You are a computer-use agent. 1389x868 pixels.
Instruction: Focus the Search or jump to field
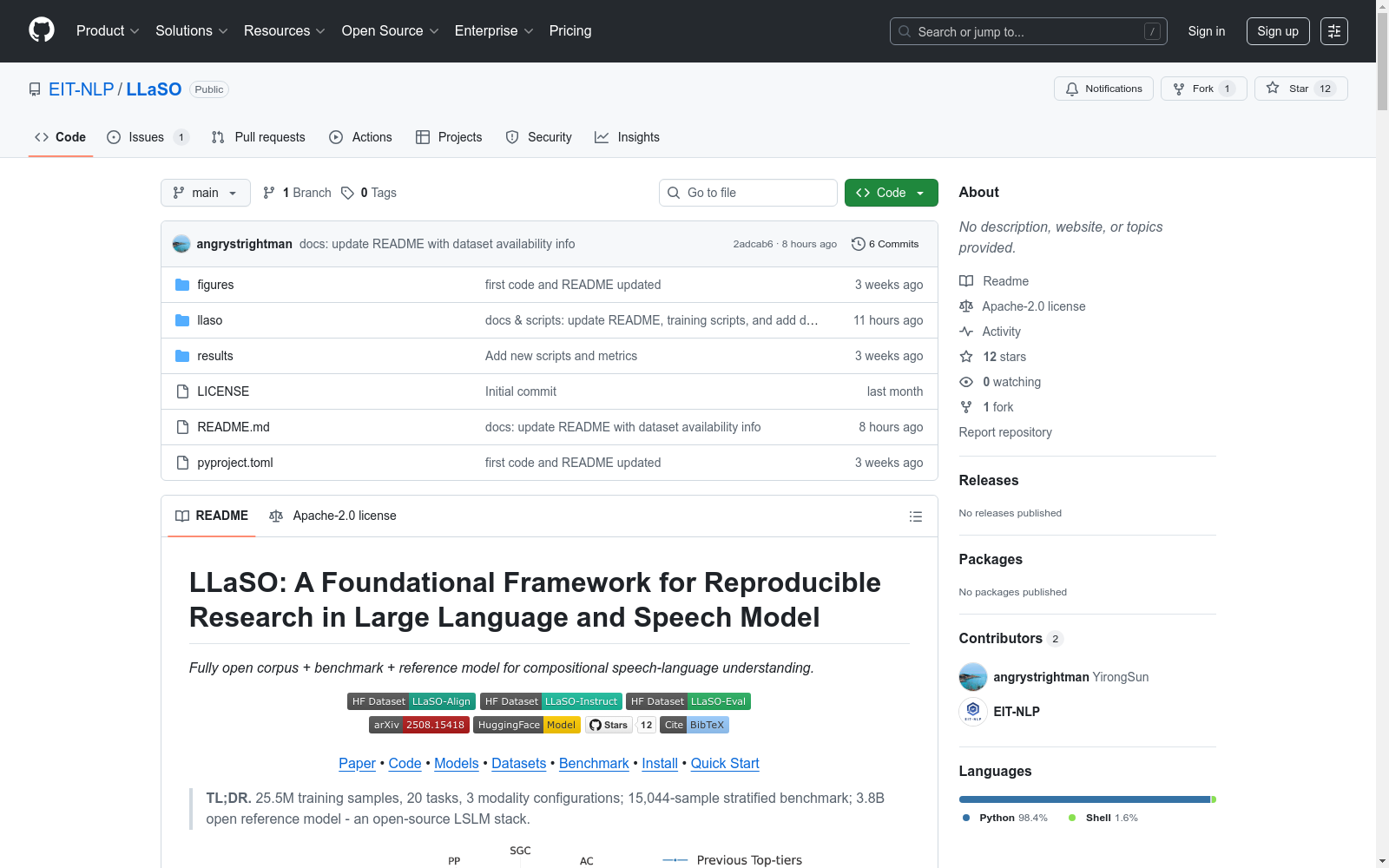[1029, 31]
